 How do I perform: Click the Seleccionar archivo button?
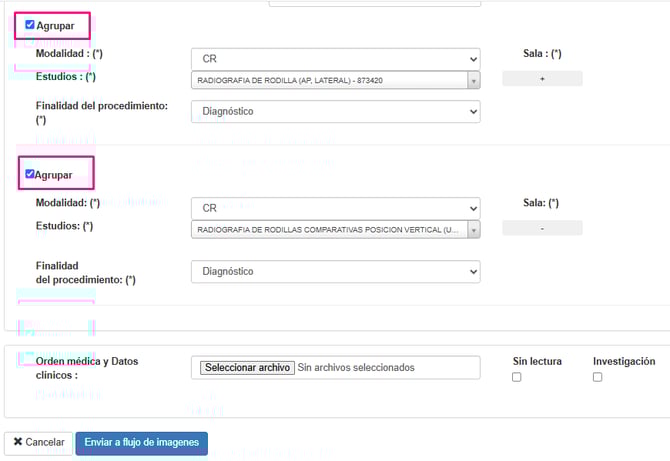(x=247, y=367)
